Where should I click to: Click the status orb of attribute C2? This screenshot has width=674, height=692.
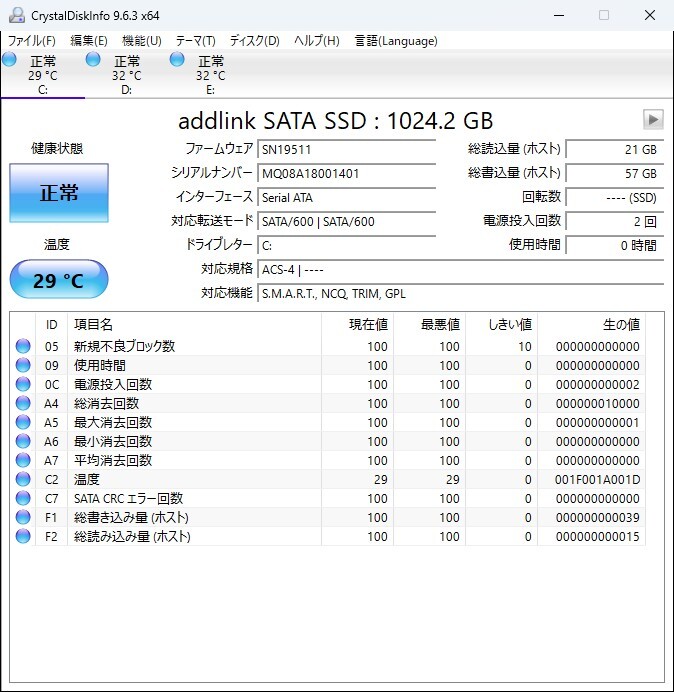point(23,479)
